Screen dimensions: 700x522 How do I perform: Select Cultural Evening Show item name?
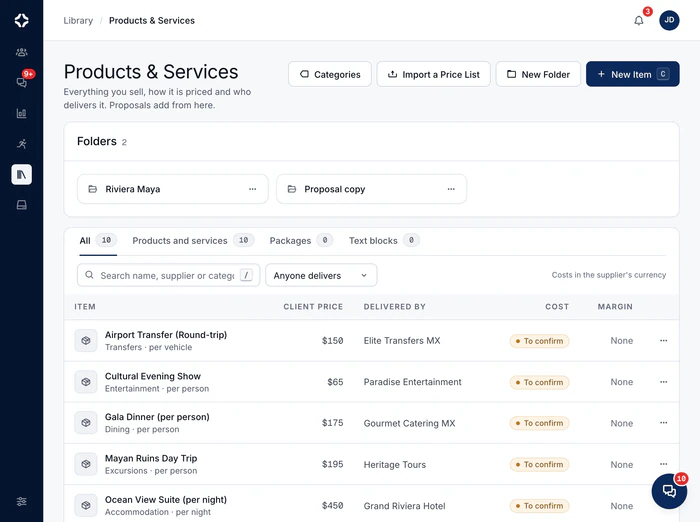pyautogui.click(x=153, y=376)
